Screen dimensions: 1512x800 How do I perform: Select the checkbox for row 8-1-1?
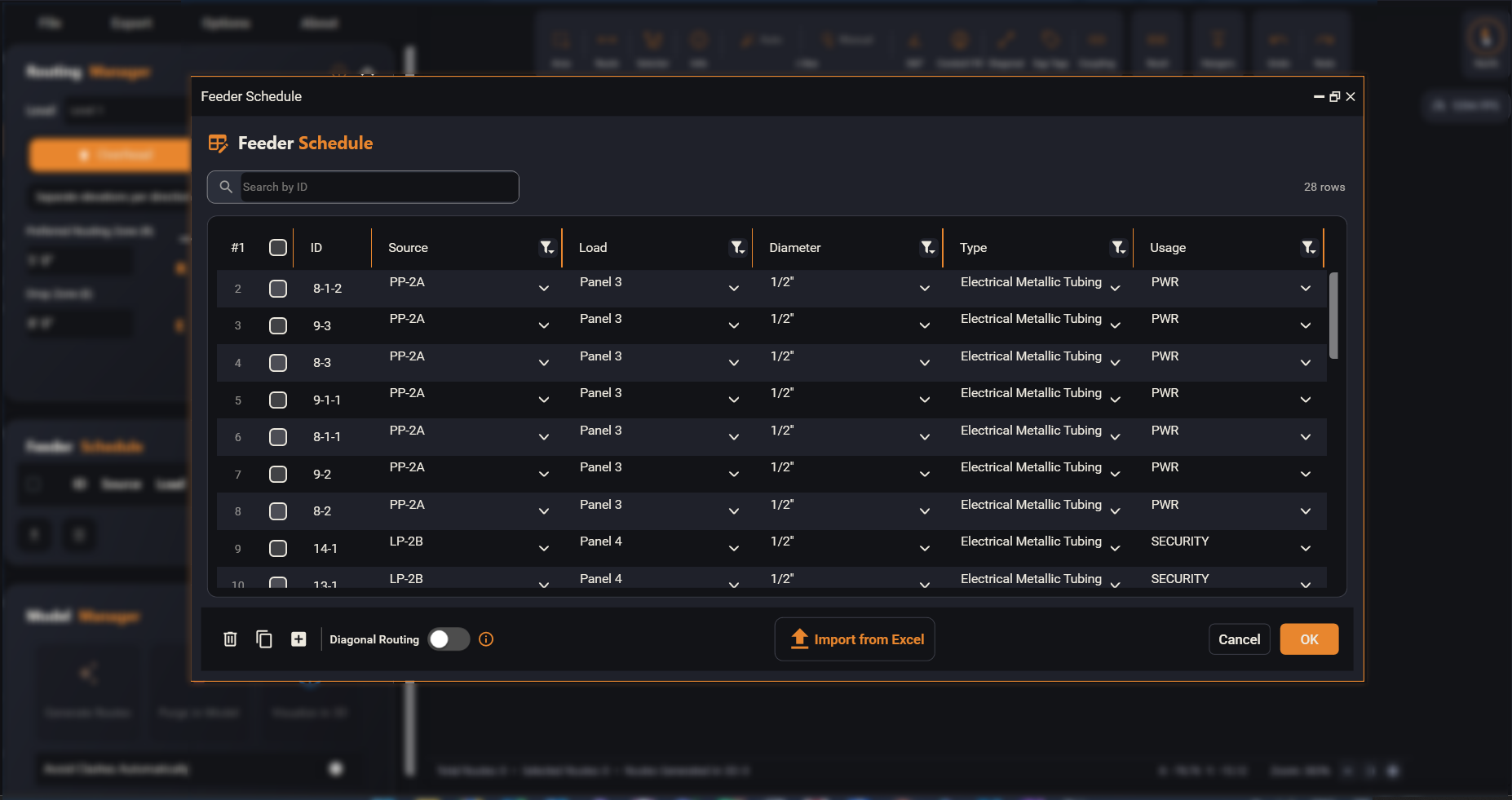coord(278,437)
